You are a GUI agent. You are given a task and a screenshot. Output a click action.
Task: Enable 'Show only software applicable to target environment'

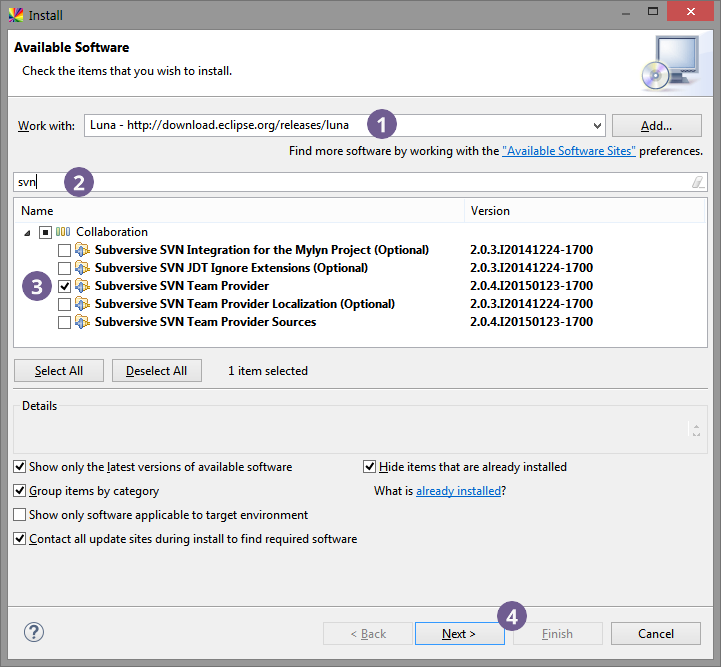(21, 515)
